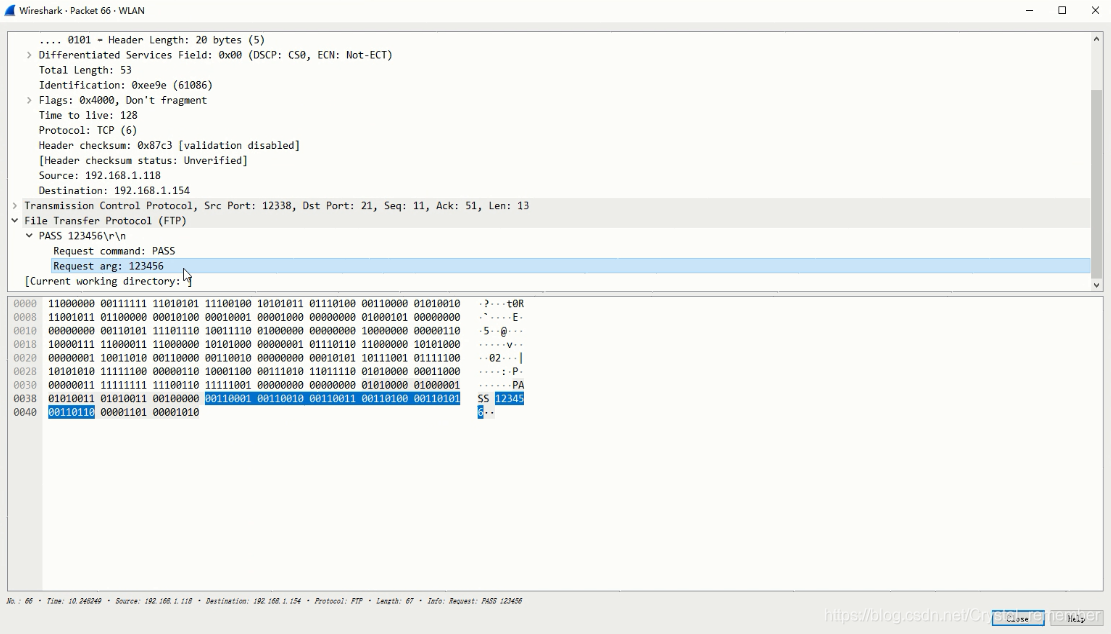Viewport: 1111px width, 634px height.
Task: Click the status line Info: Request: PASS 123456
Action: point(475,601)
